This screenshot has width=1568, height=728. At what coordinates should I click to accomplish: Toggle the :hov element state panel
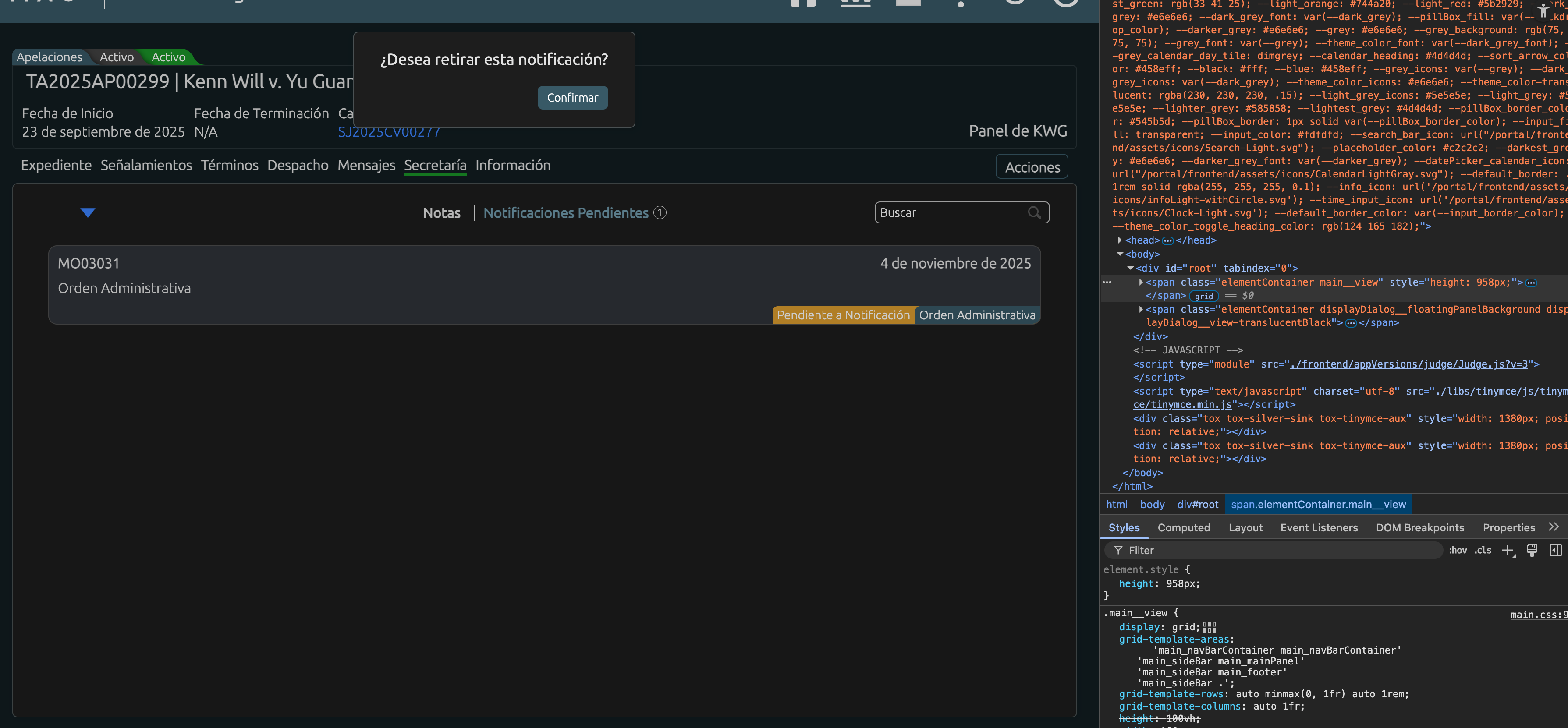pos(1457,551)
